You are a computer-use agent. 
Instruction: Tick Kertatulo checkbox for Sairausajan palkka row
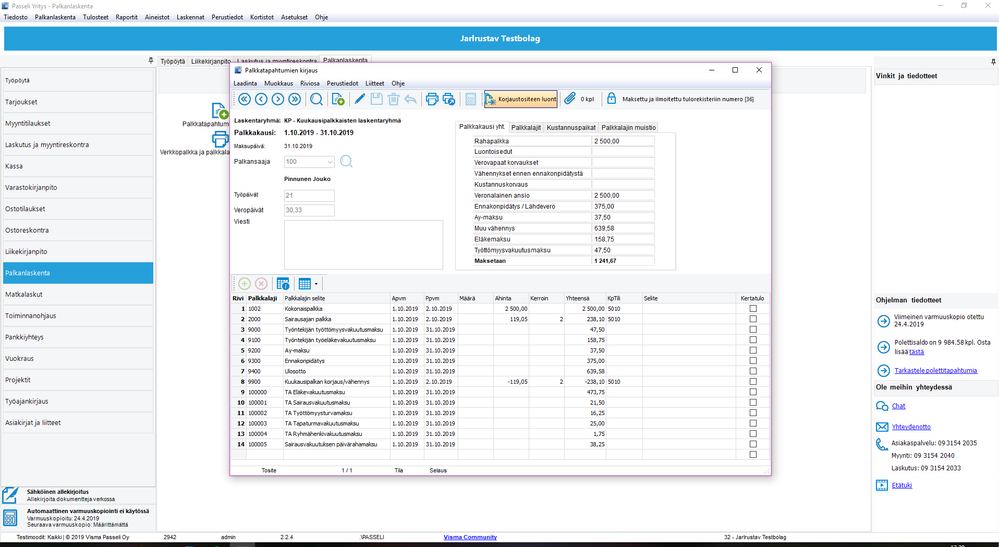tap(753, 319)
